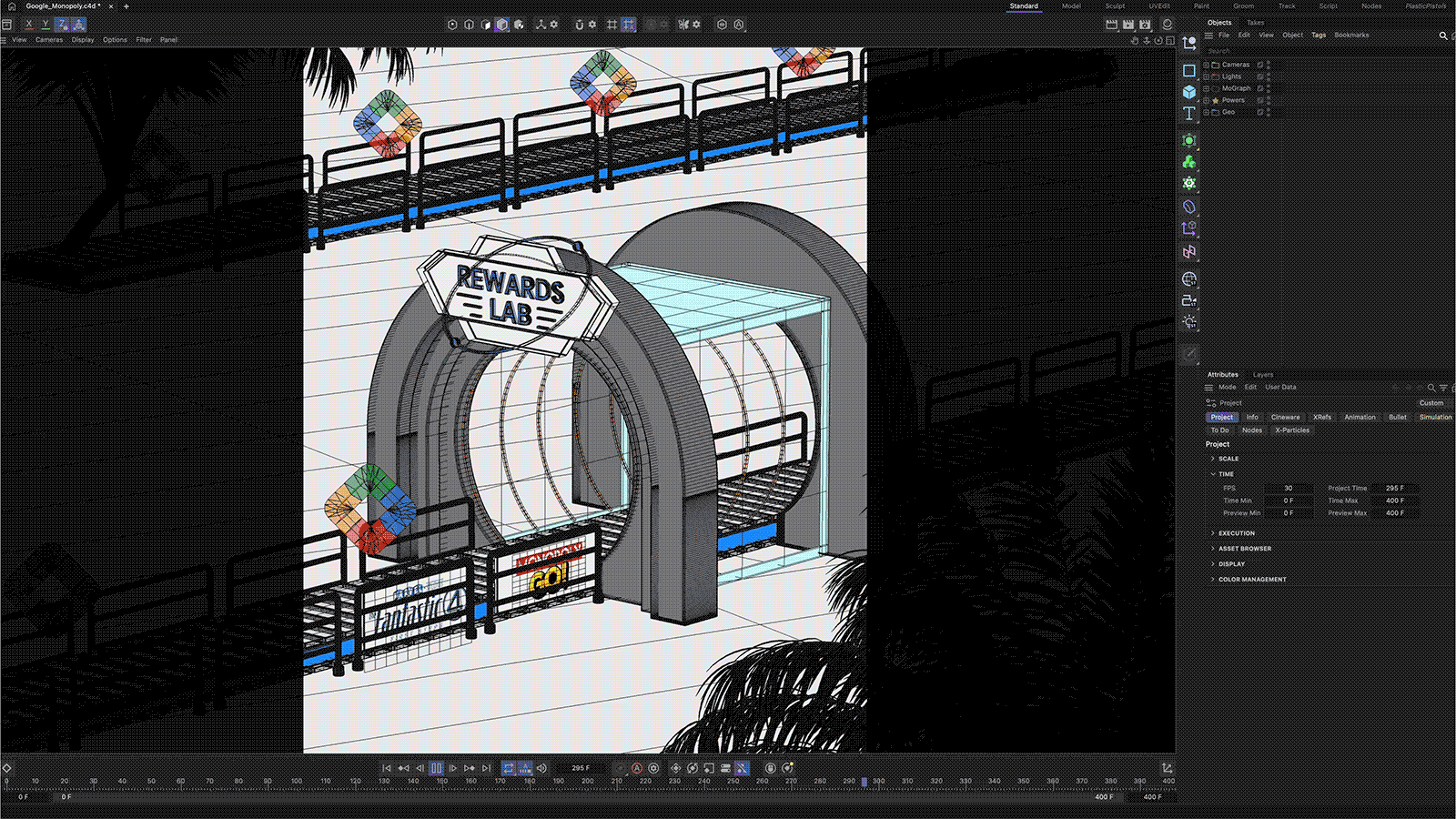
Task: Jump to the start of the animation
Action: pos(387,768)
